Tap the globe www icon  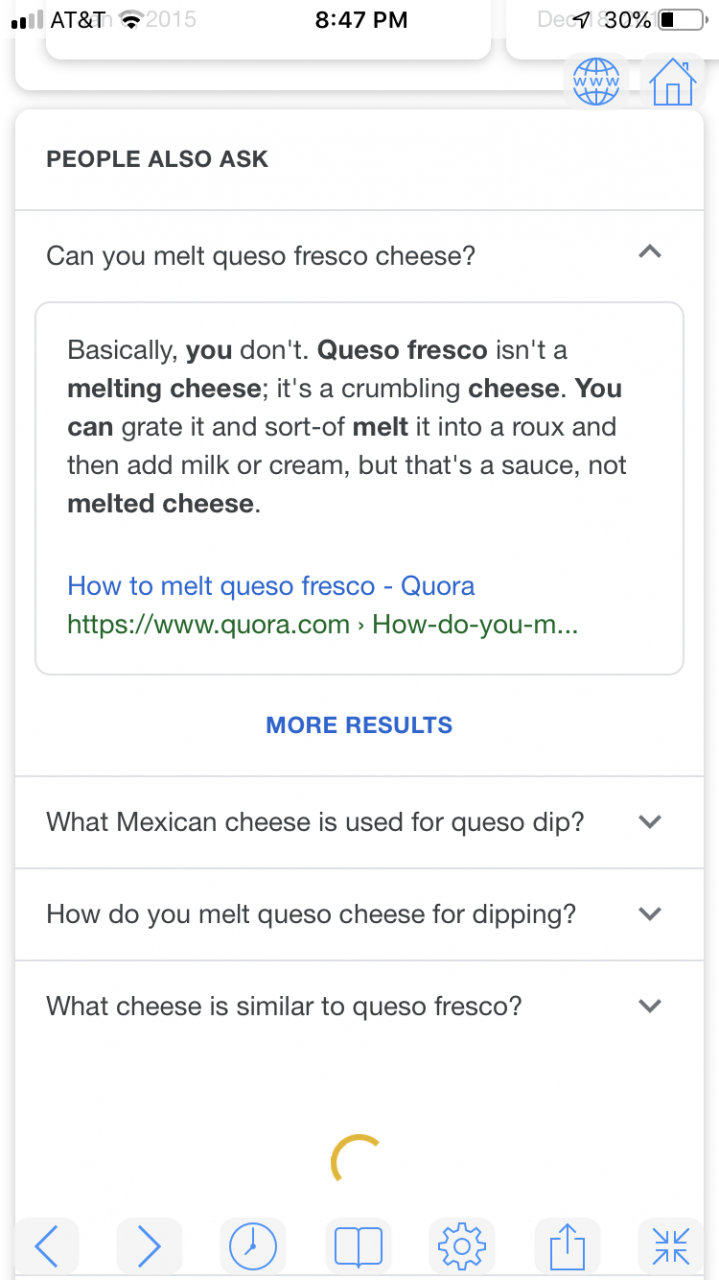(596, 82)
